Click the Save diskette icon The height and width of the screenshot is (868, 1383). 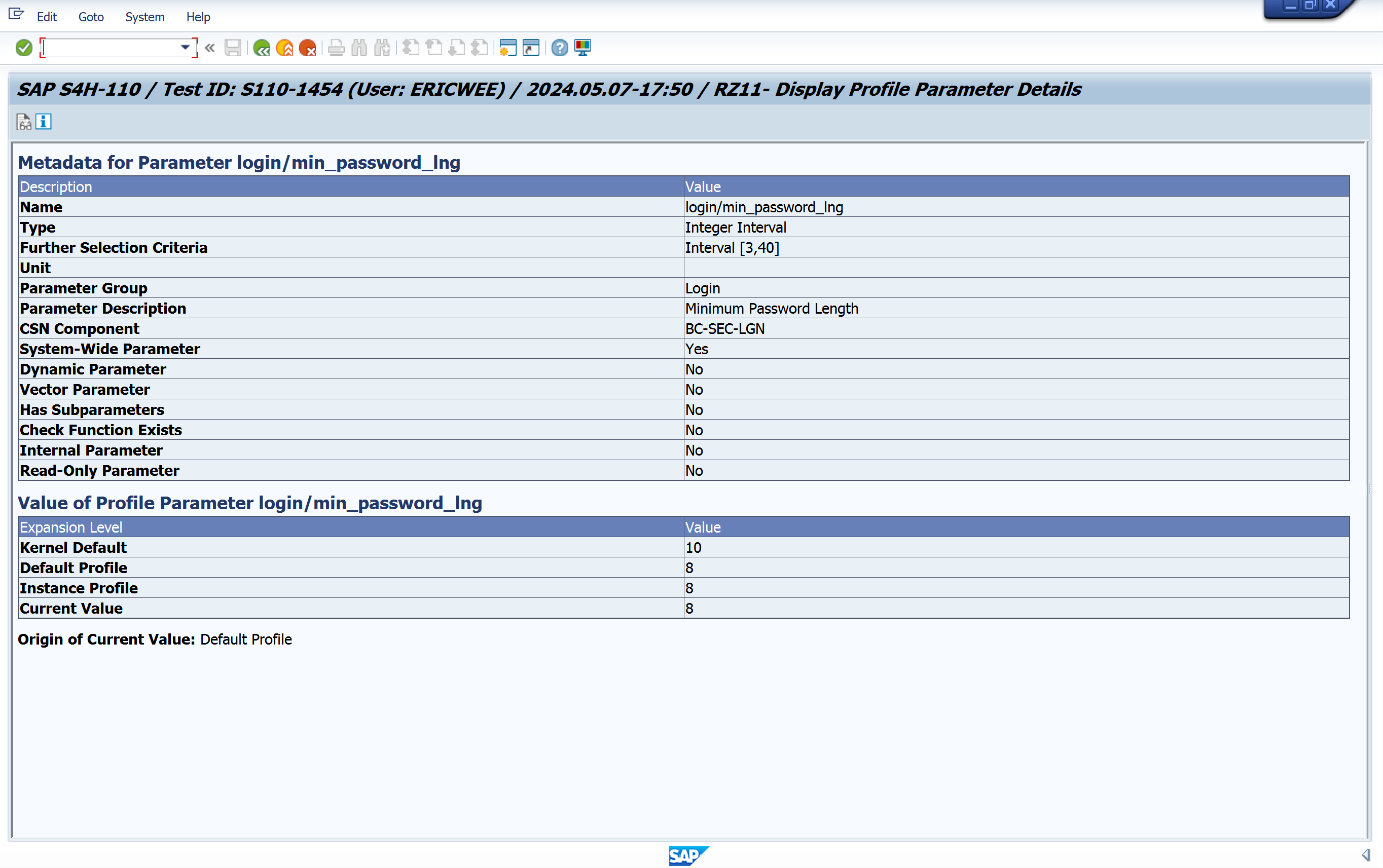click(233, 48)
